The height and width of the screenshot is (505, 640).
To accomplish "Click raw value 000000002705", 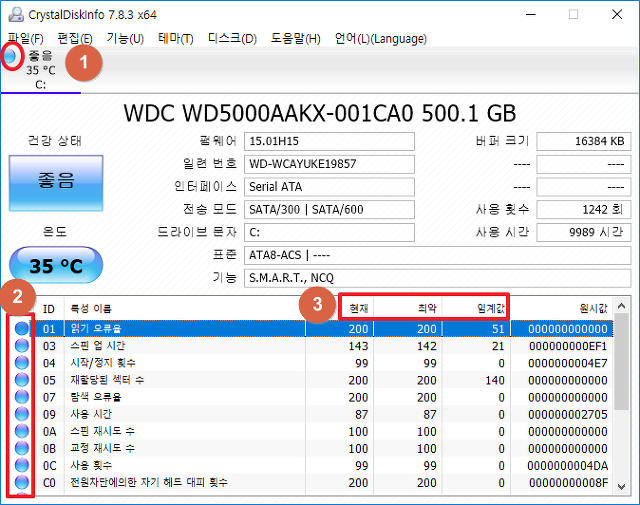I will click(x=568, y=415).
